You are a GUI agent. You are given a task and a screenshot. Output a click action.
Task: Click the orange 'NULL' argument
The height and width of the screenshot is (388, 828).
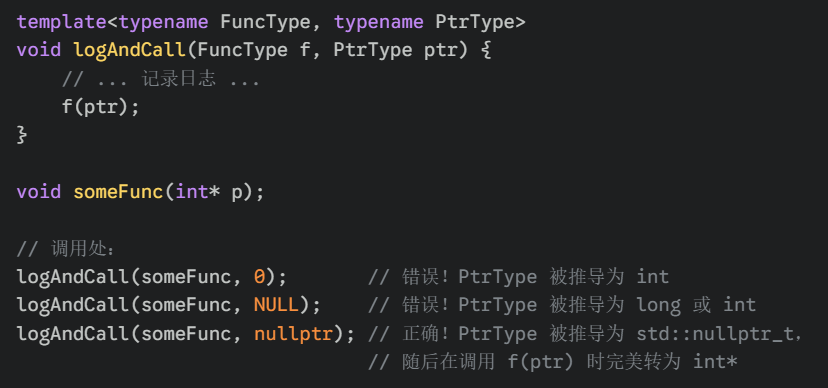[x=276, y=305]
